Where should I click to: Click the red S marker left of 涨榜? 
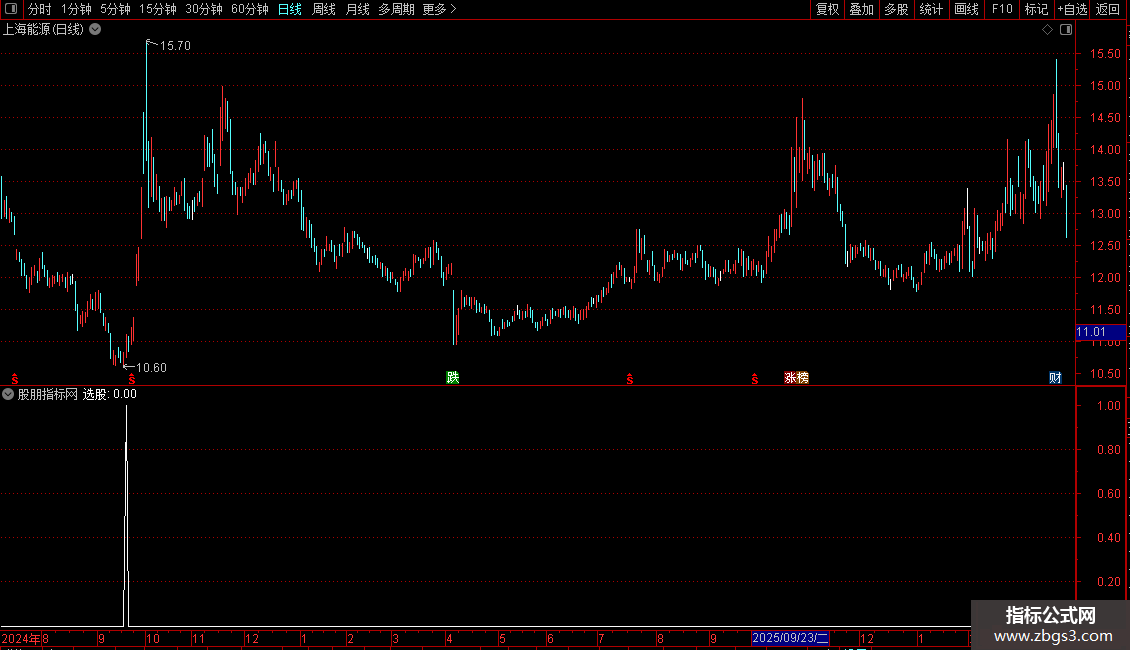[x=755, y=379]
